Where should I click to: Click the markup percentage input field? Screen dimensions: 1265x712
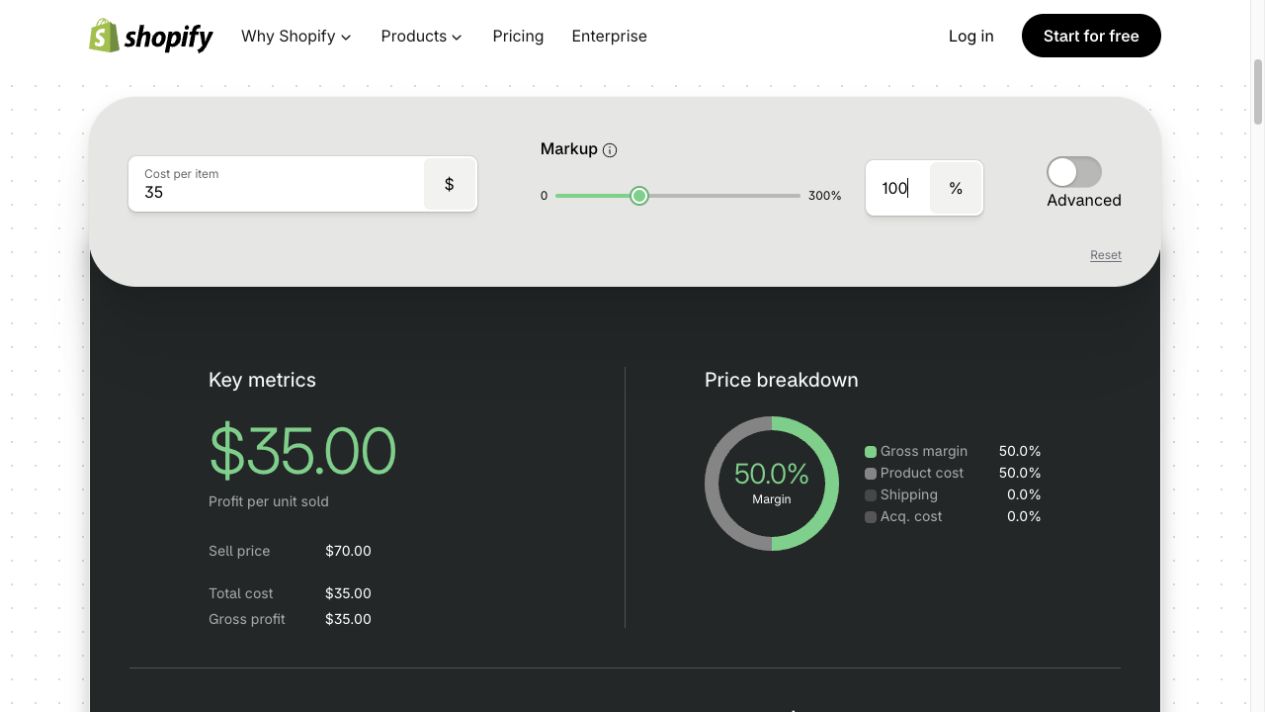pyautogui.click(x=897, y=188)
